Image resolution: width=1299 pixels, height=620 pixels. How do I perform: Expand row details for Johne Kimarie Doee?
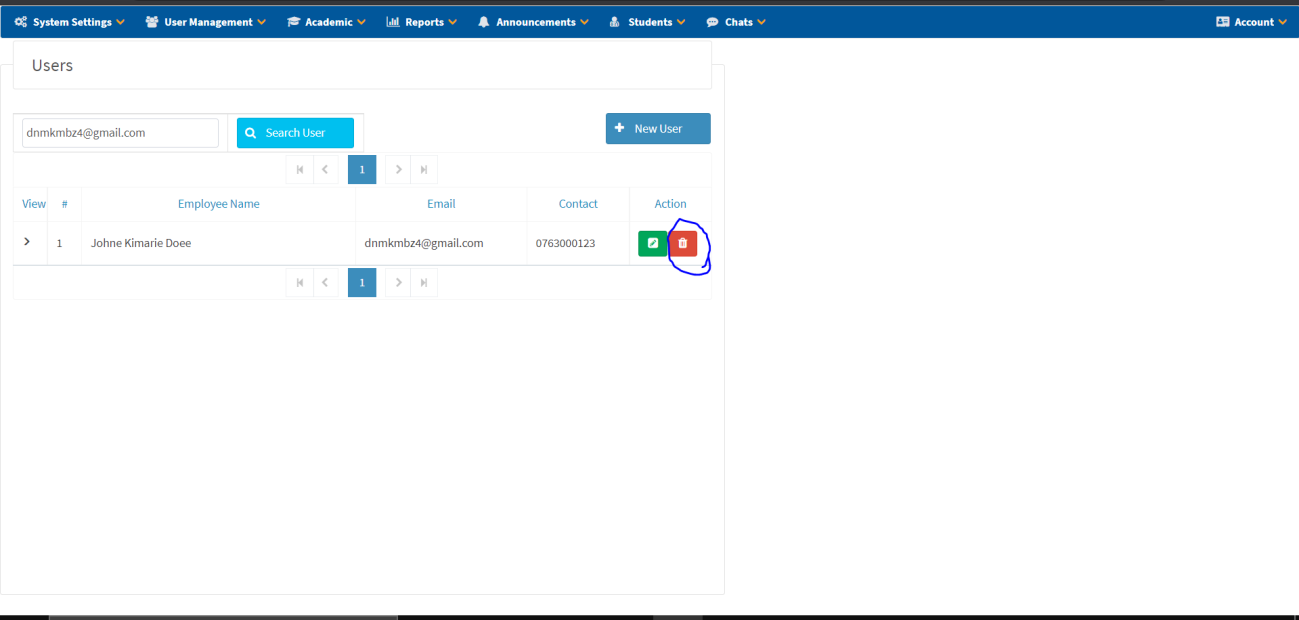click(x=27, y=242)
